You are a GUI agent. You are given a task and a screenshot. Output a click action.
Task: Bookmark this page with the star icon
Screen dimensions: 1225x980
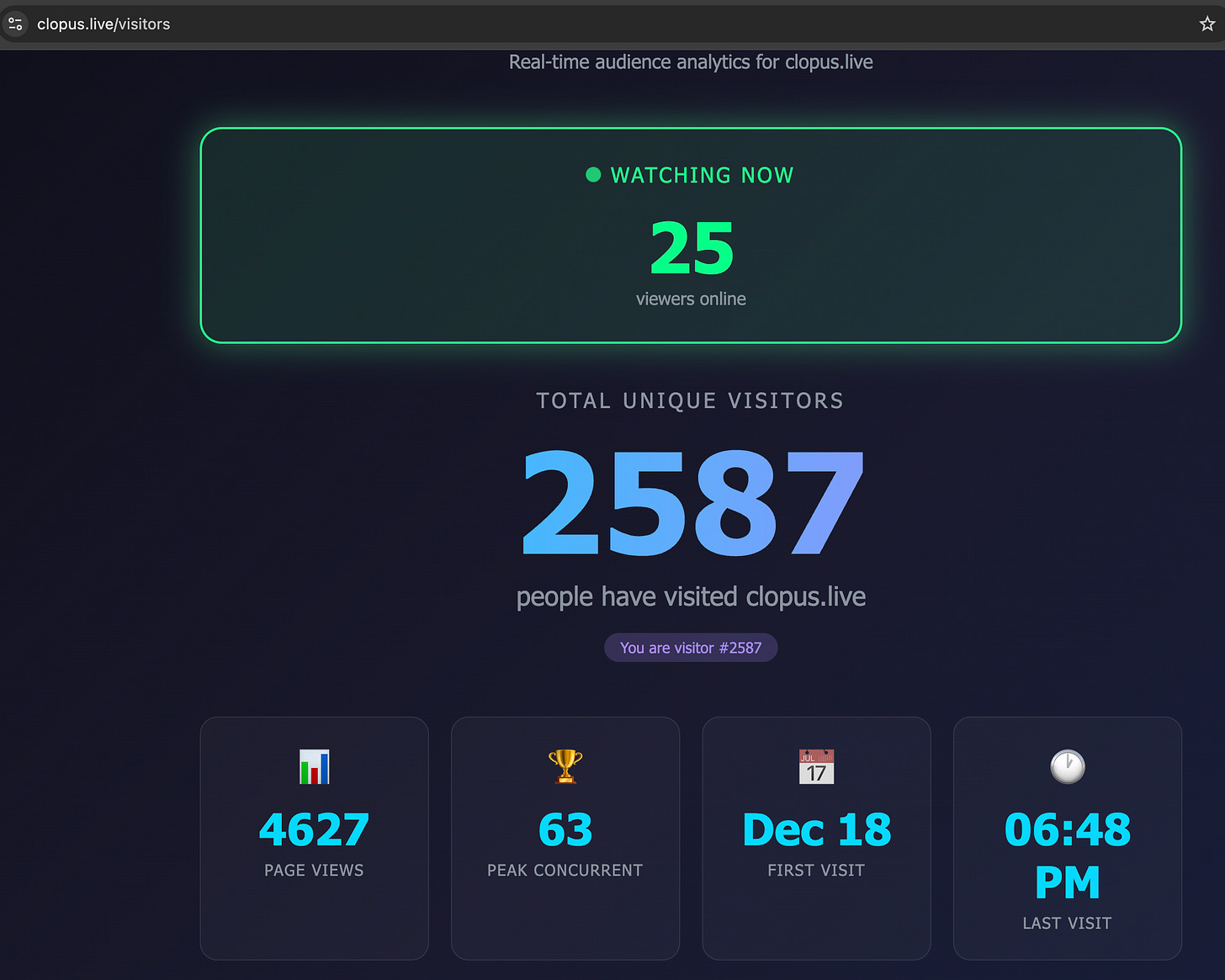coord(1207,24)
